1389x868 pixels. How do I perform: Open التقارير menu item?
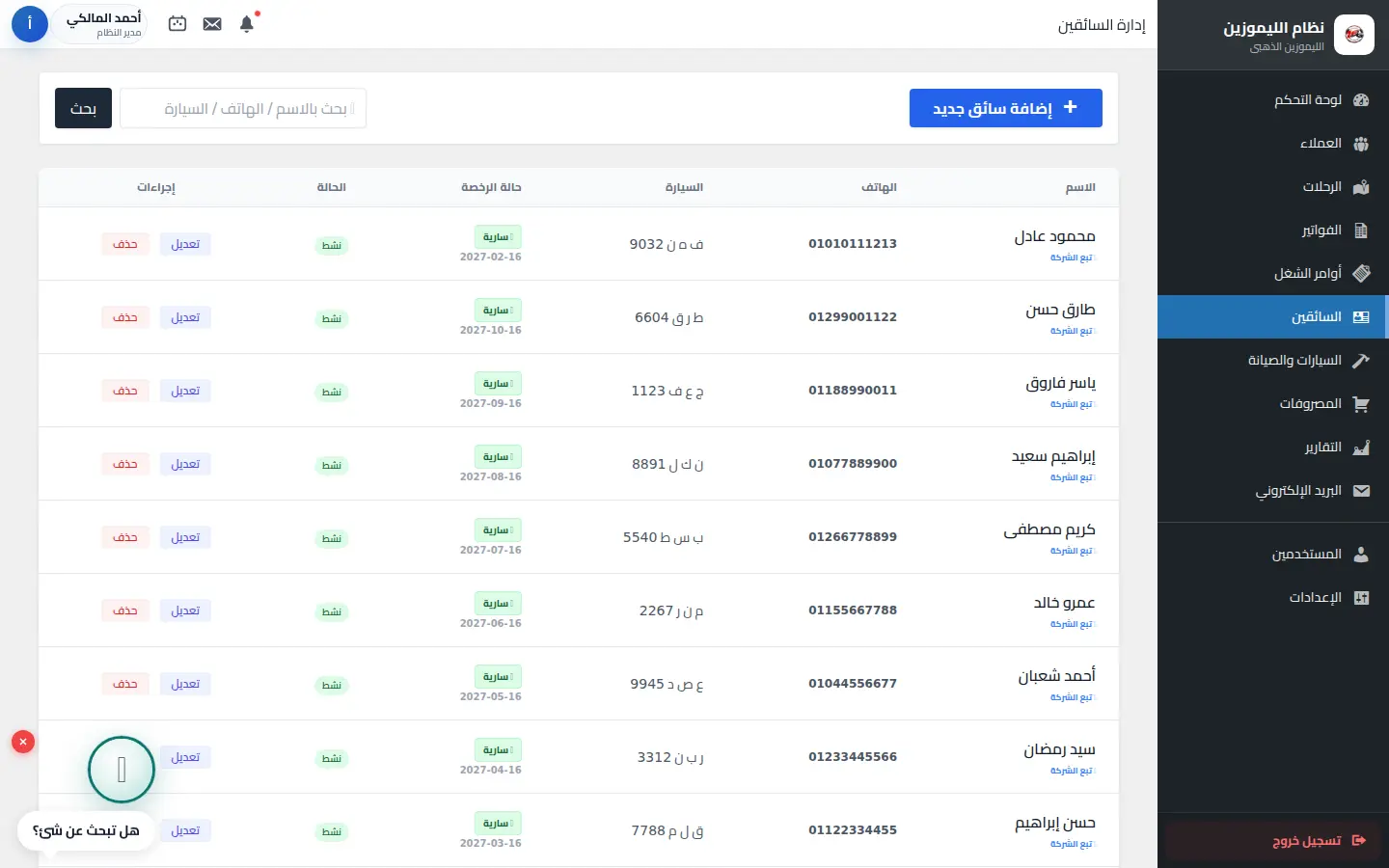tap(1273, 448)
